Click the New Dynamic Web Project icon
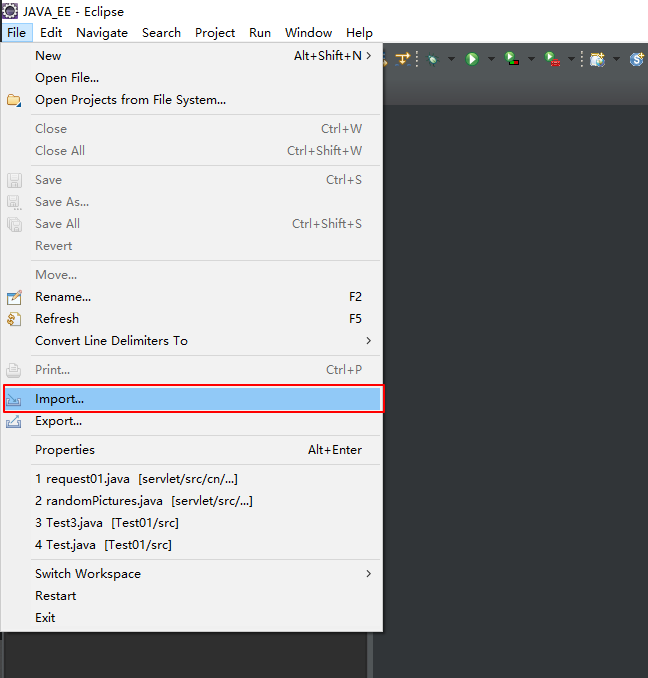This screenshot has height=678, width=648. pyautogui.click(x=597, y=59)
